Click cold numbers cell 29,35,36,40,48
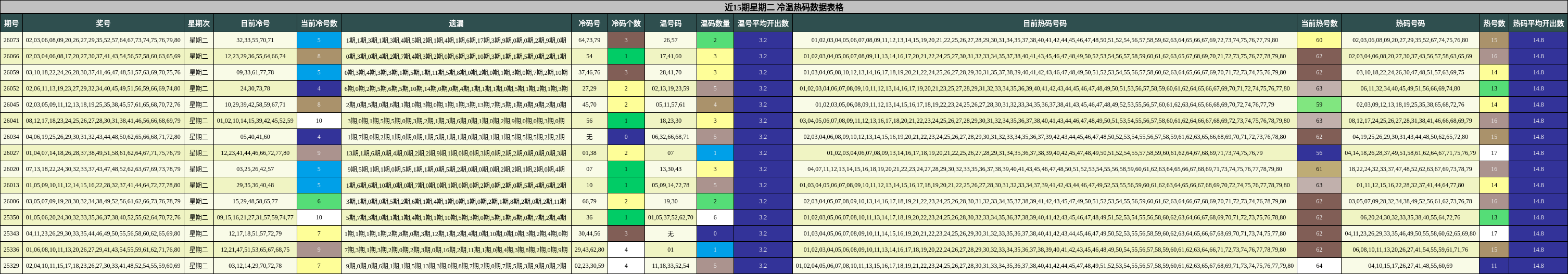 click(x=255, y=185)
